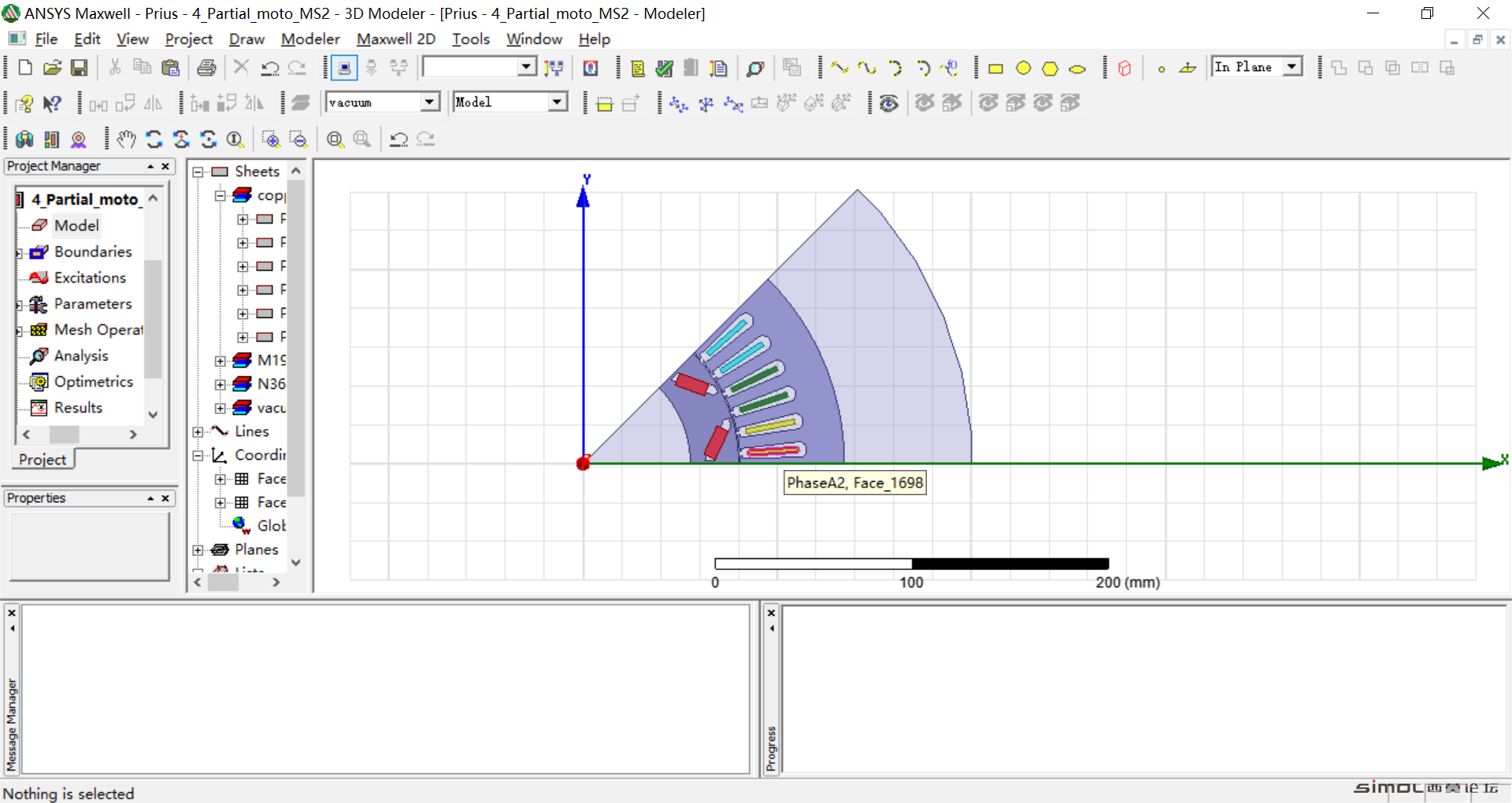
Task: Click the field overlay binoculars icon
Action: click(24, 139)
